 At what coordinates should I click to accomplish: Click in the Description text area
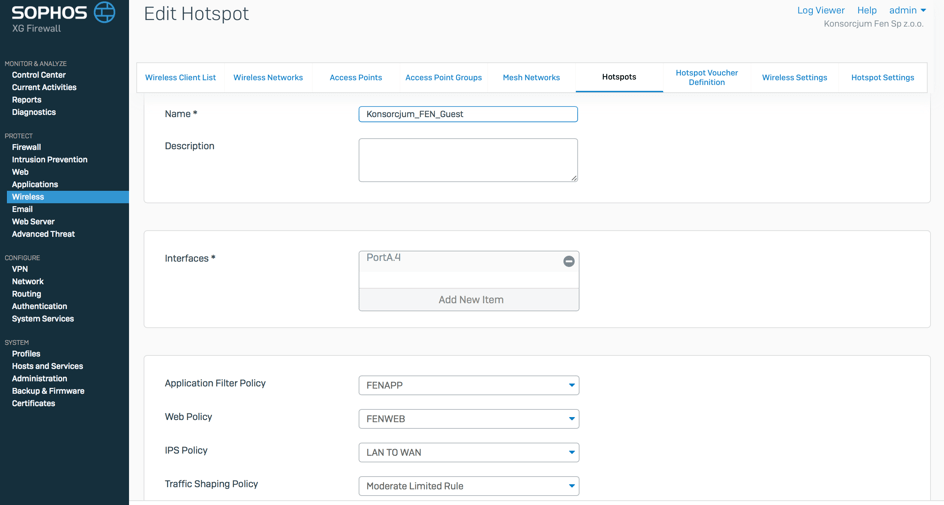[x=467, y=160]
